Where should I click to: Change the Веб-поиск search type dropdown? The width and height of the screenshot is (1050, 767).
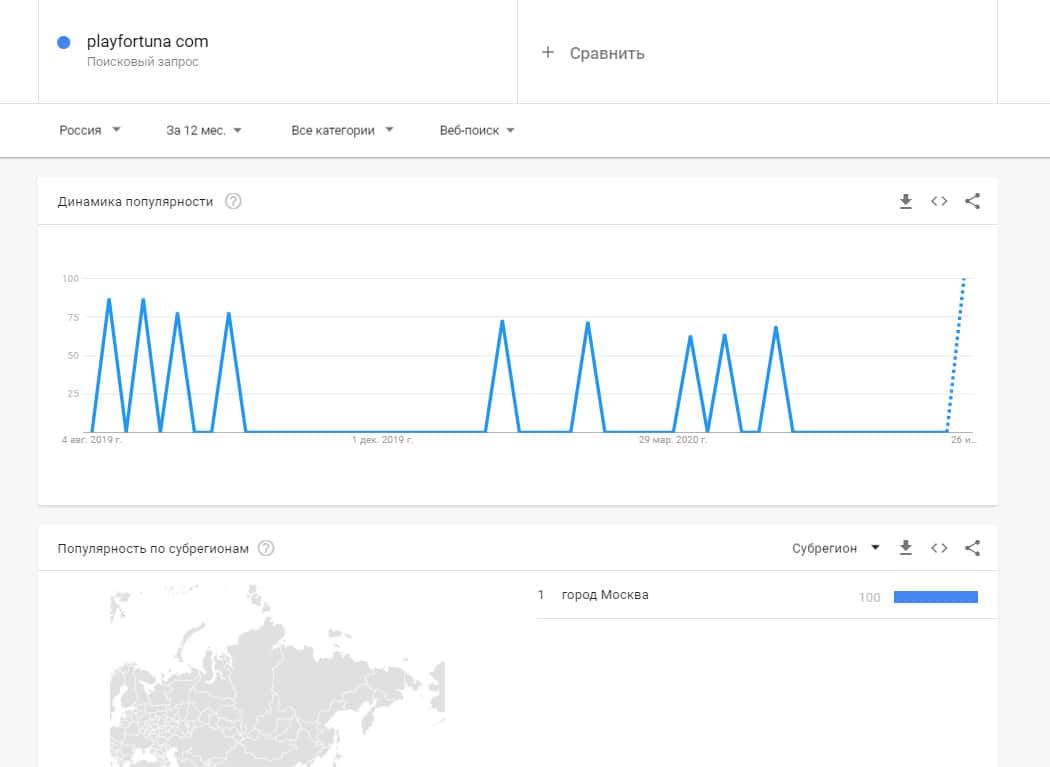coord(477,130)
